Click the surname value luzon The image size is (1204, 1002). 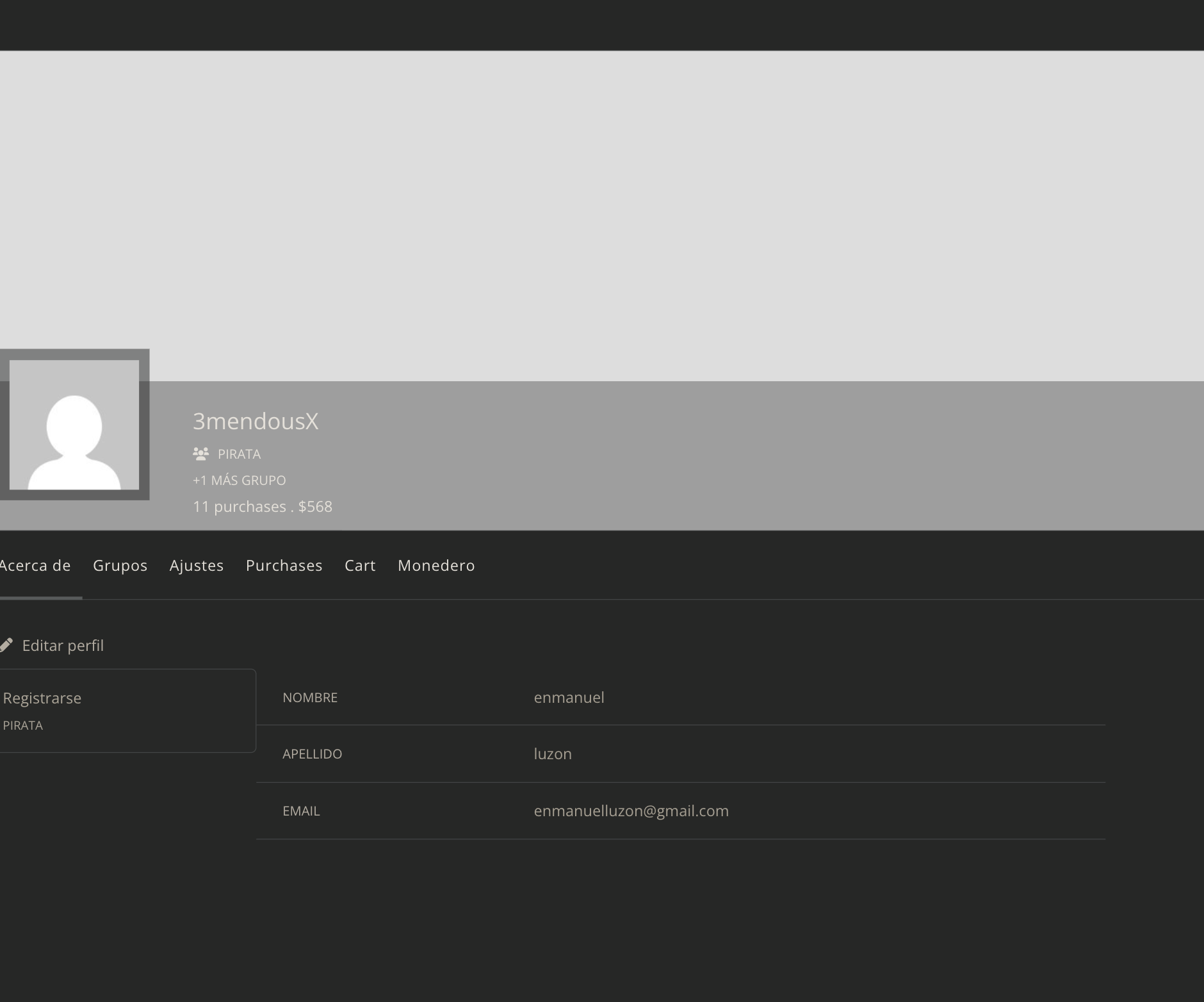[x=553, y=754]
